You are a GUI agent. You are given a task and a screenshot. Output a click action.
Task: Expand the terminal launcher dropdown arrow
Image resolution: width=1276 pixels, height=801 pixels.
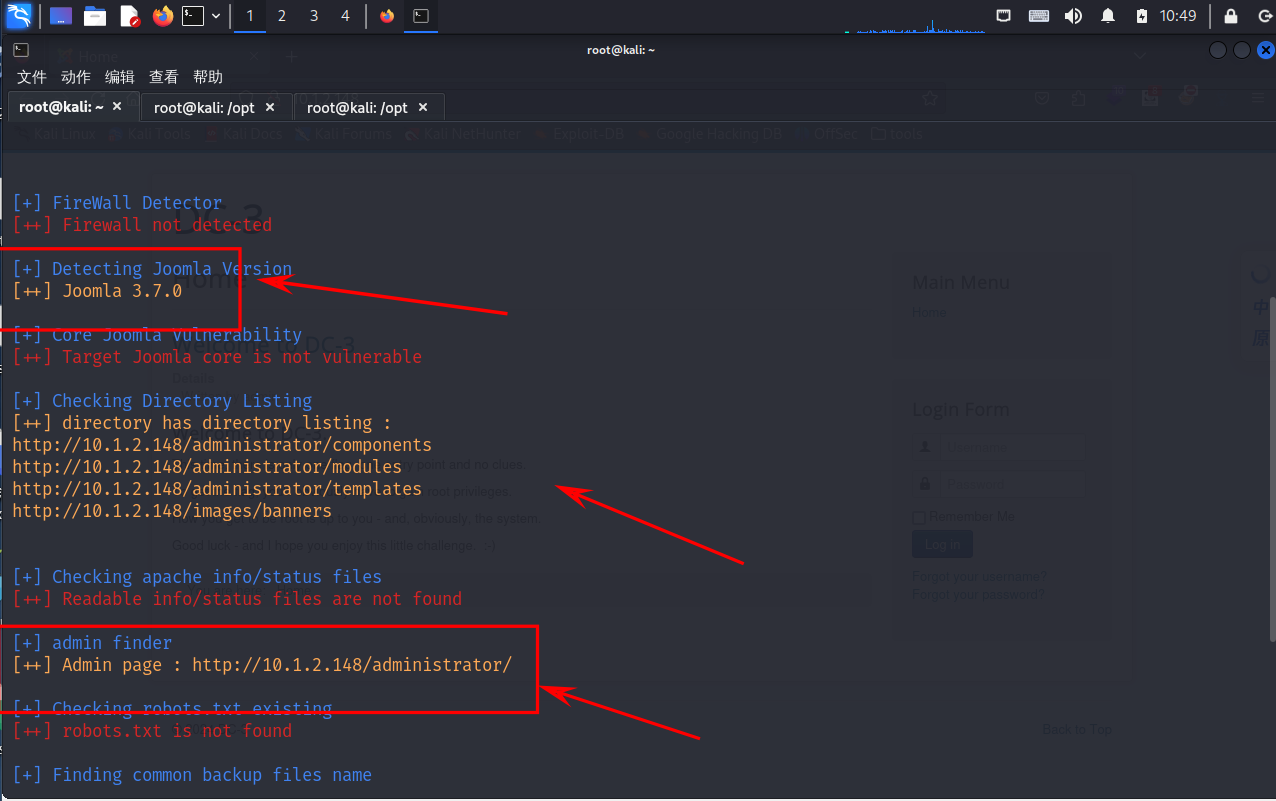click(x=216, y=16)
